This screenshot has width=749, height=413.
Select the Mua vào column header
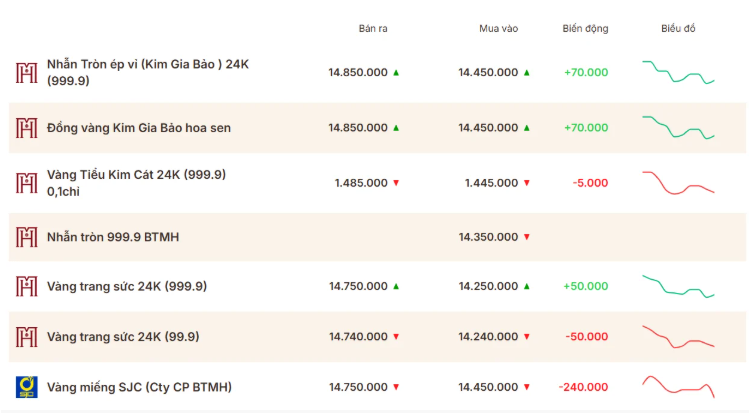pyautogui.click(x=498, y=29)
